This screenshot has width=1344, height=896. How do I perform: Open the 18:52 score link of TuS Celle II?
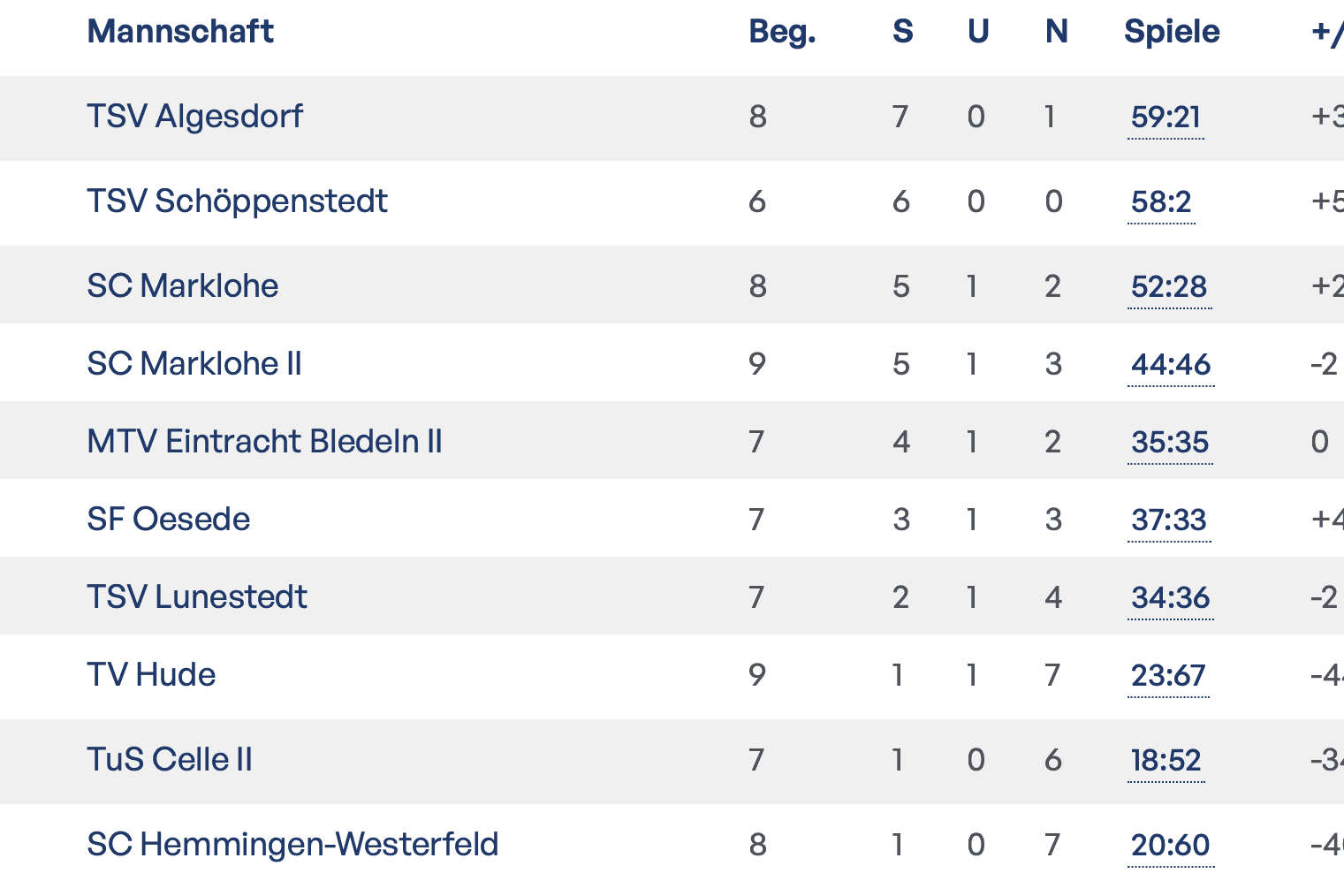click(x=1166, y=759)
